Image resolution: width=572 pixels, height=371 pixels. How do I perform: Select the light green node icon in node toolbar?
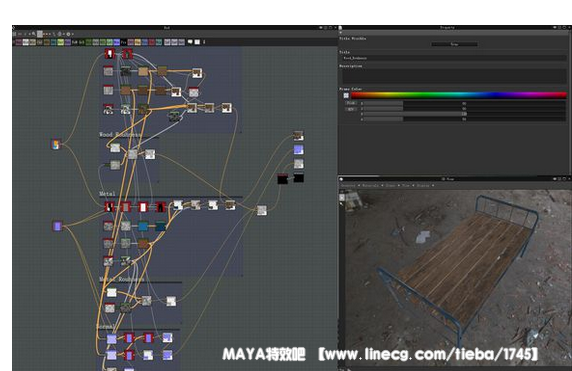click(61, 42)
